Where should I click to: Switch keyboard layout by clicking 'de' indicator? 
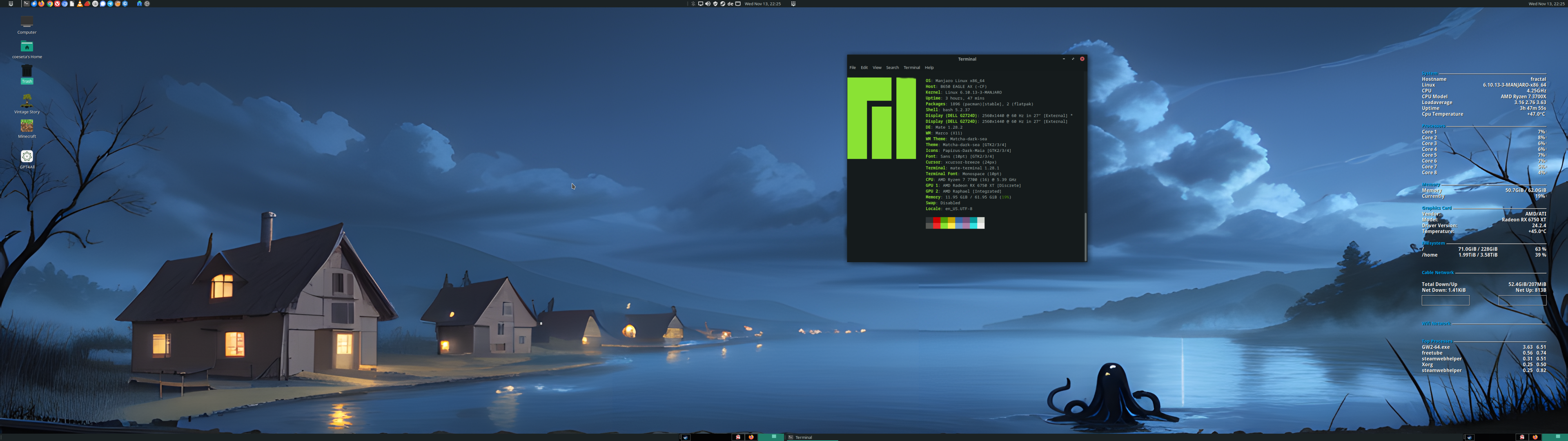click(x=731, y=4)
